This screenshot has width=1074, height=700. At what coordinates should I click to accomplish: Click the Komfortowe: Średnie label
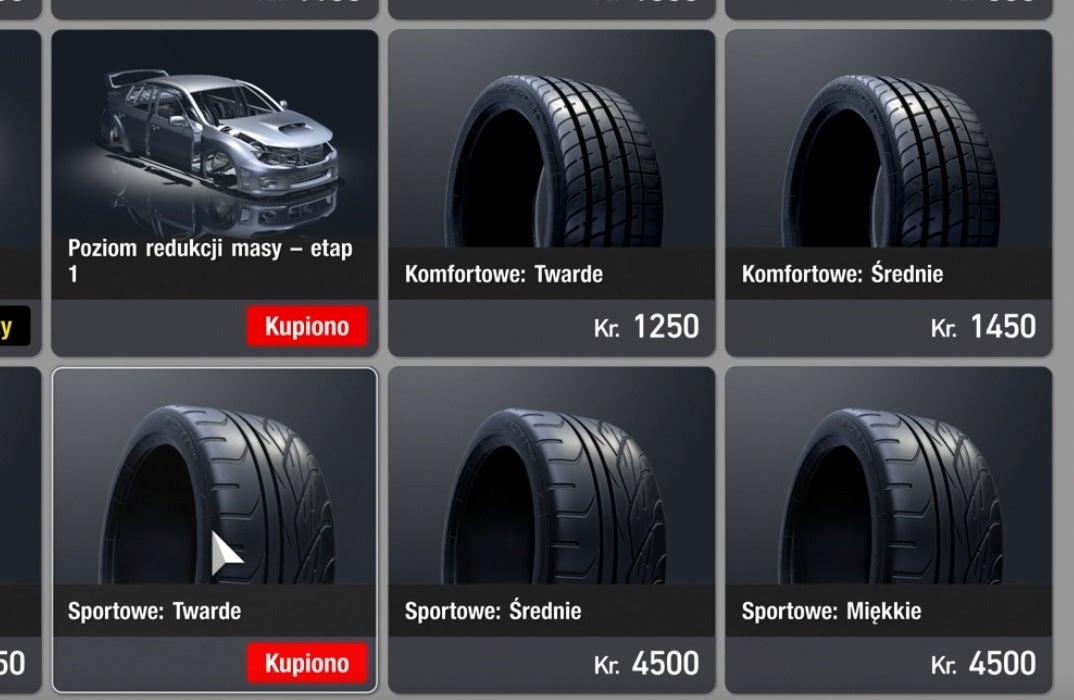click(x=842, y=274)
